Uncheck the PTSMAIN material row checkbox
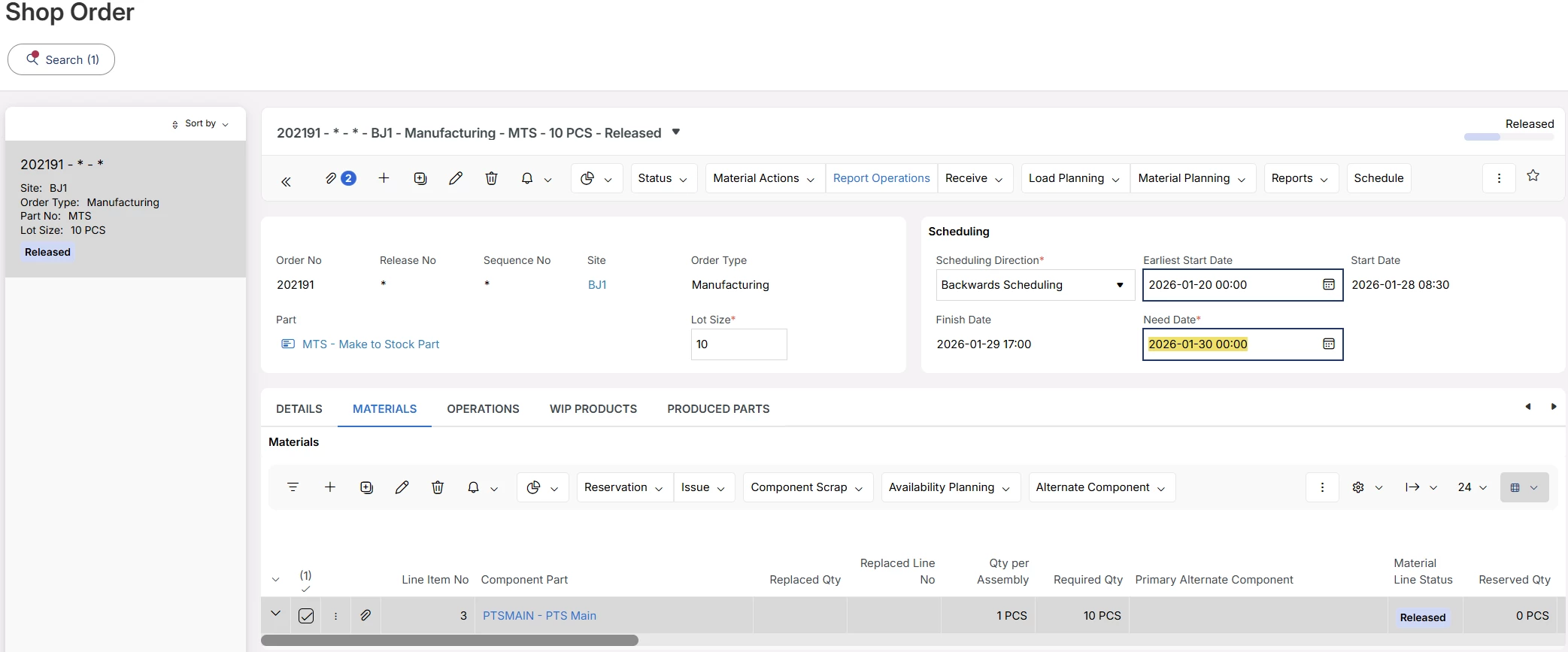1568x652 pixels. [x=306, y=616]
